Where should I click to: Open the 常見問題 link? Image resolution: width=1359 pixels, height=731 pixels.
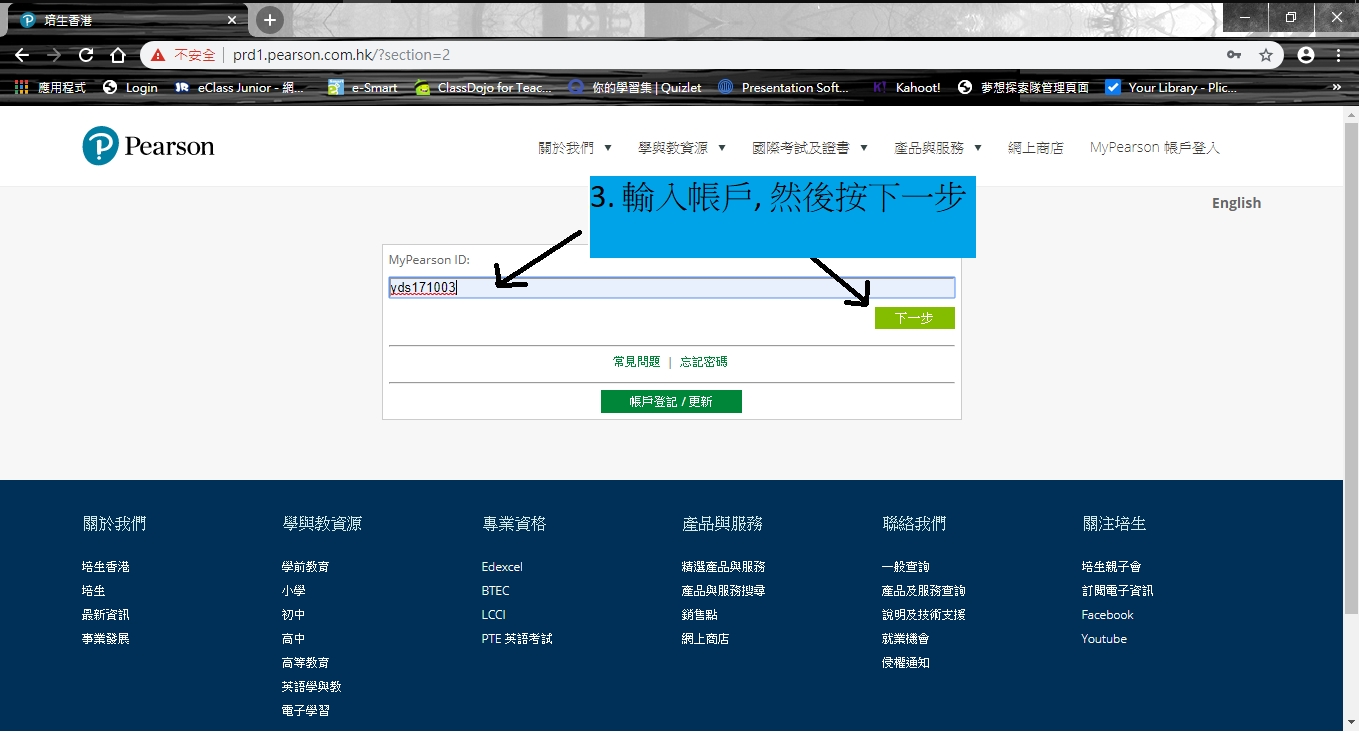[637, 362]
